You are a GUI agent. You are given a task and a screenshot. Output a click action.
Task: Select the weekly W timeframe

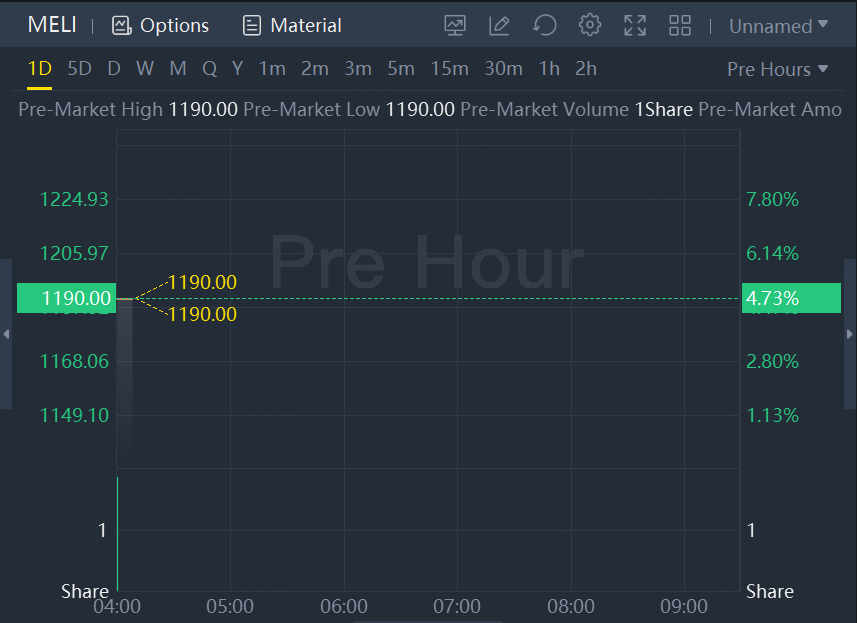click(145, 69)
